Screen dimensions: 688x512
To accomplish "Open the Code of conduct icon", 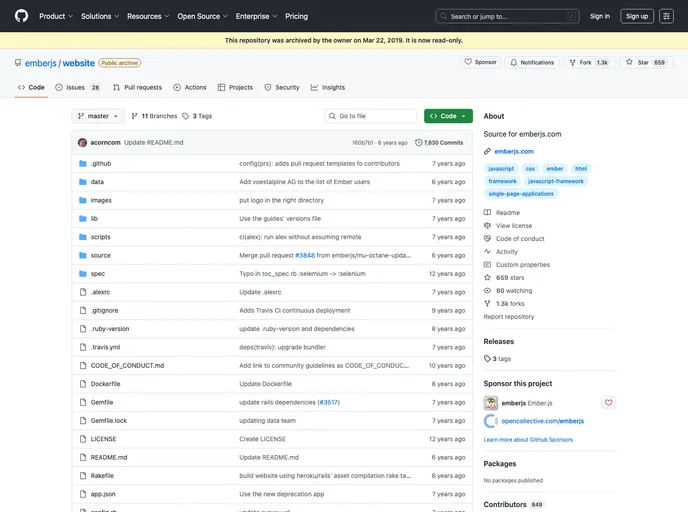I will 487,239.
